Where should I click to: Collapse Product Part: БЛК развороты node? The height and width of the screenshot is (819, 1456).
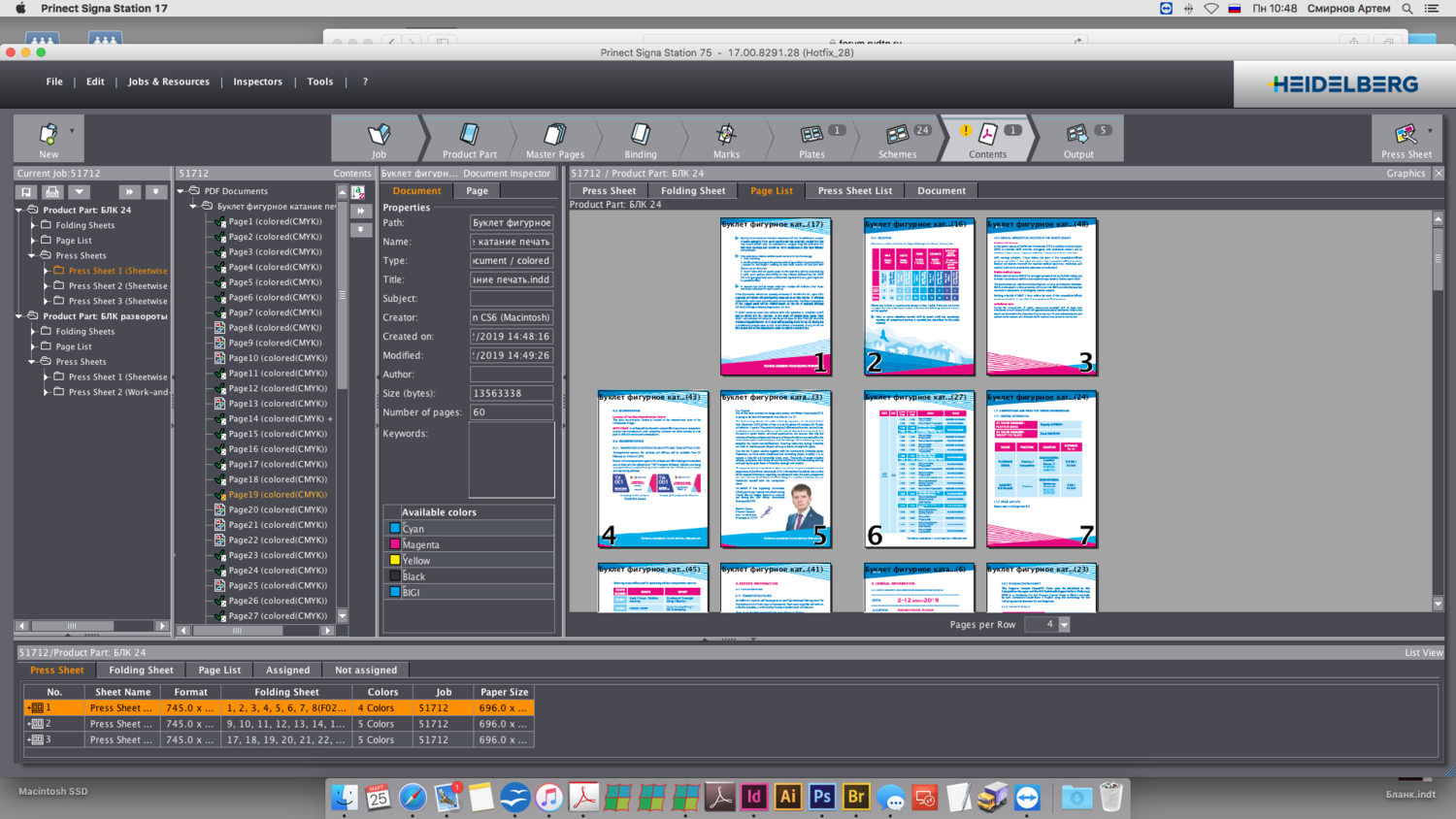pyautogui.click(x=19, y=316)
